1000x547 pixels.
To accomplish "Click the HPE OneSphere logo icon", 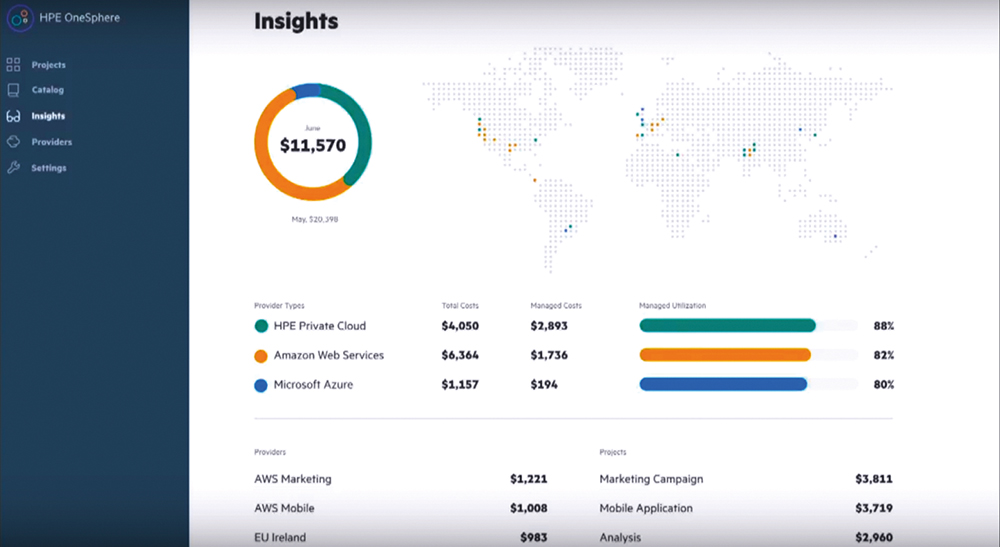I will (x=20, y=18).
